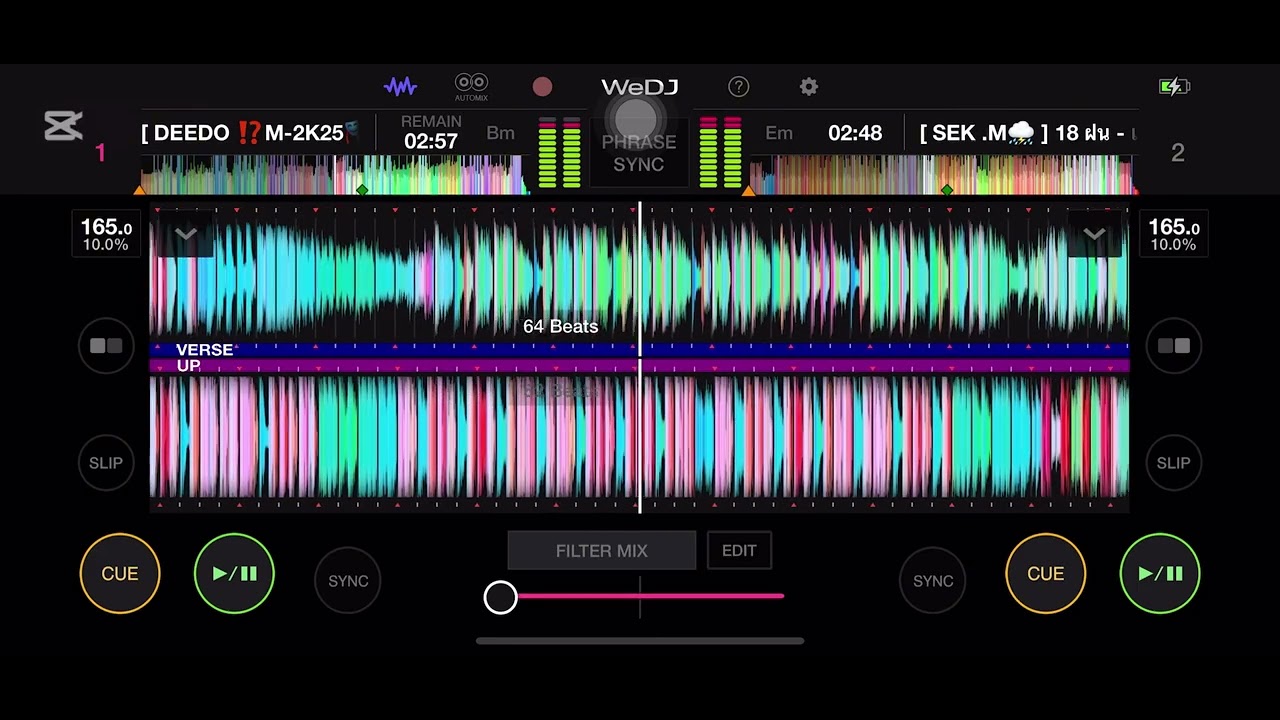Toggle the REMAIN 02:57 time display

[x=431, y=133]
